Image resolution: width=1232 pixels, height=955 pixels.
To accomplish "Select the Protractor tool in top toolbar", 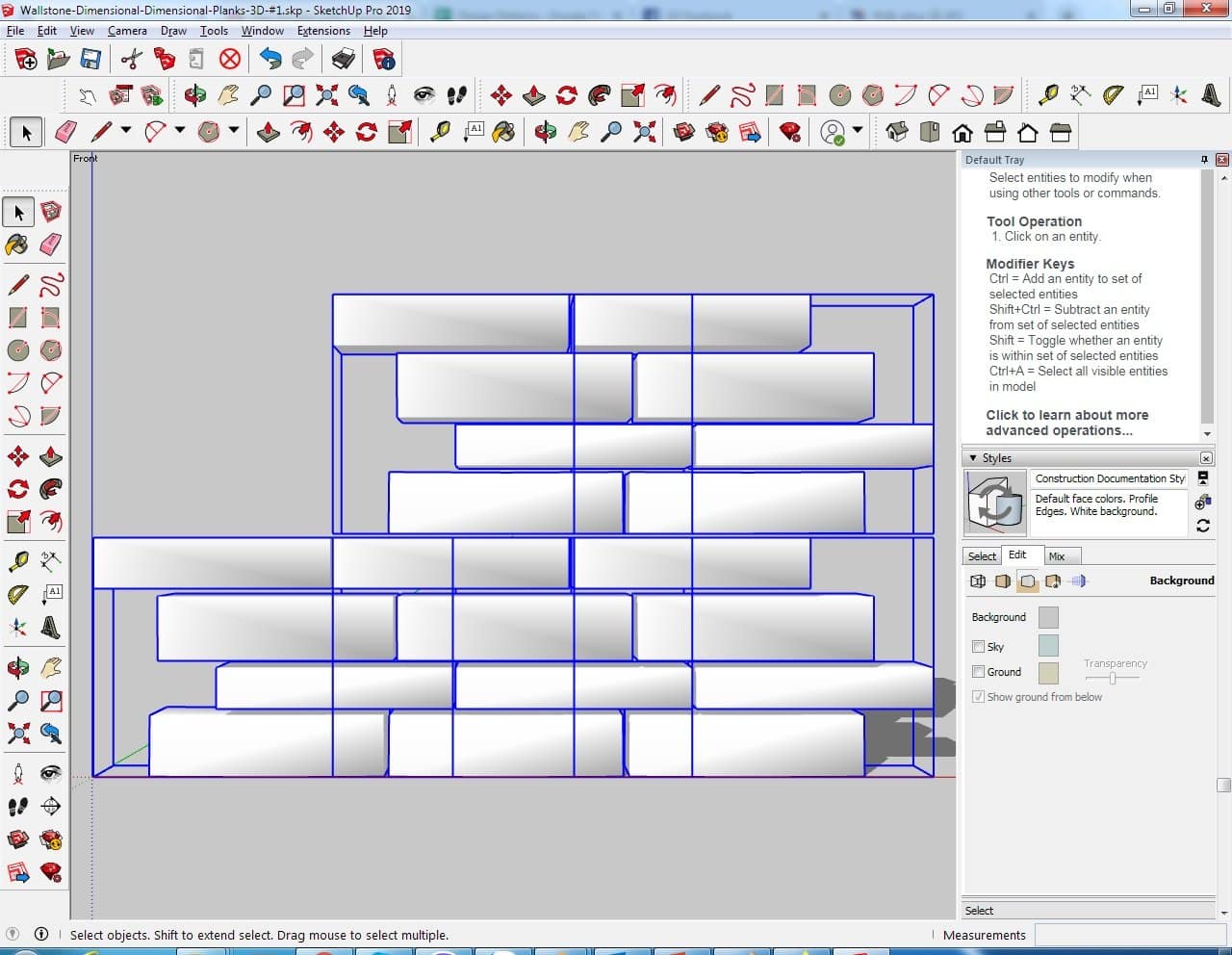I will pos(1113,94).
